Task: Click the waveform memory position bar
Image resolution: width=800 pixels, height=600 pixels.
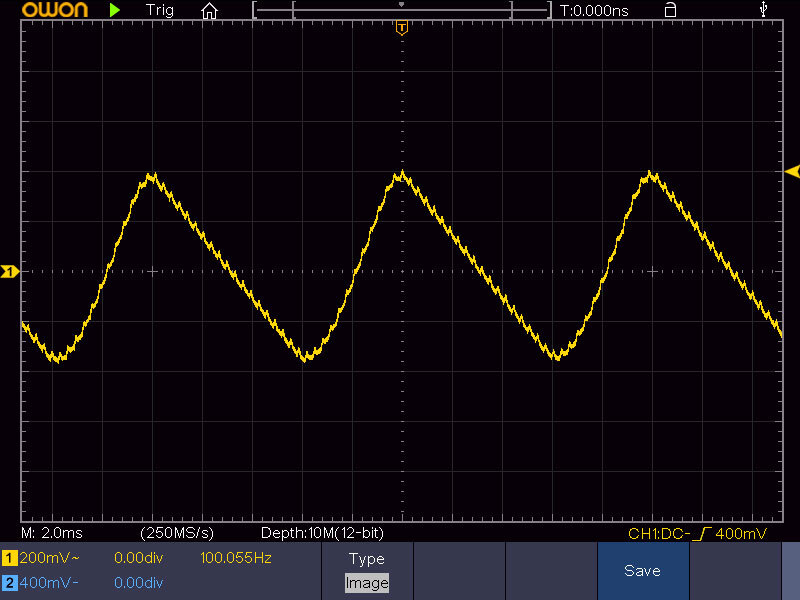Action: [402, 10]
